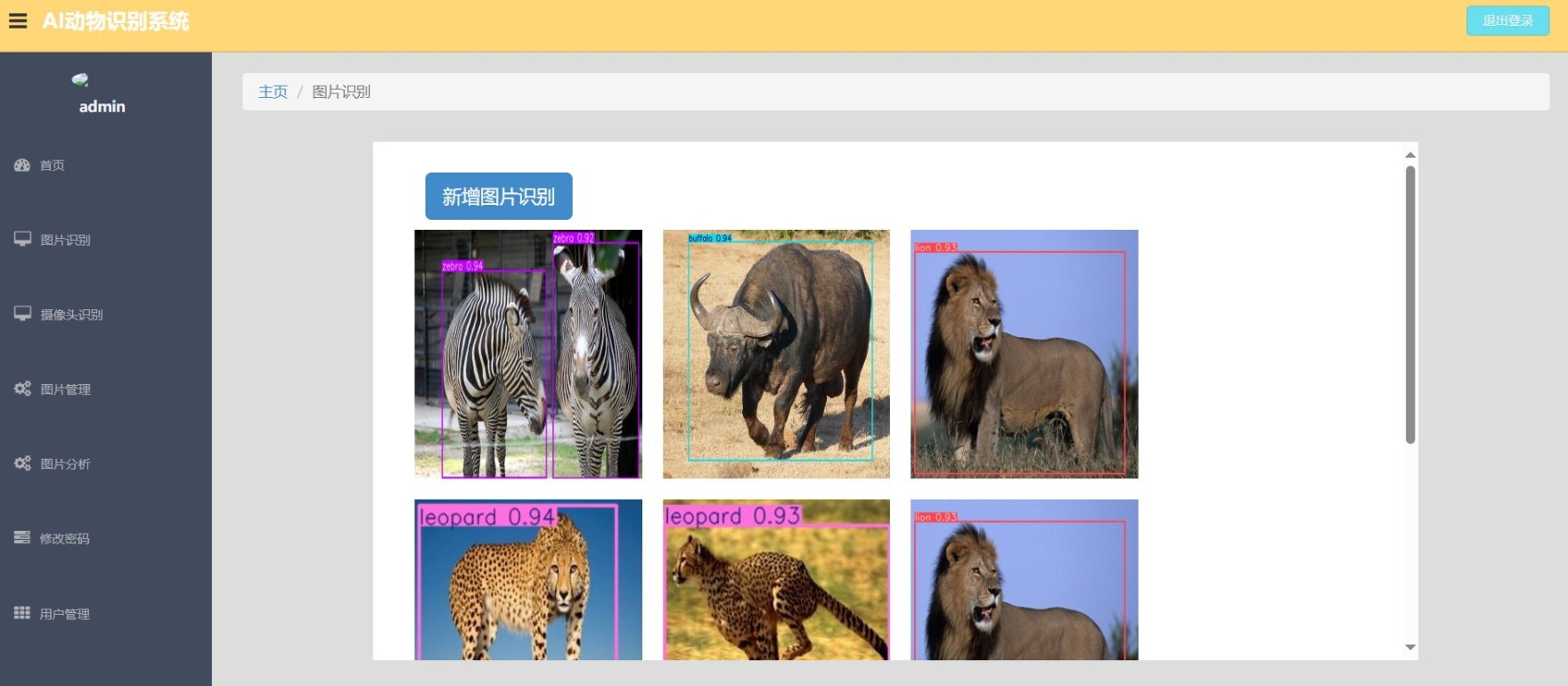This screenshot has height=686, width=1568.
Task: Click the server icon beside 修改密码
Action: pyautogui.click(x=22, y=537)
